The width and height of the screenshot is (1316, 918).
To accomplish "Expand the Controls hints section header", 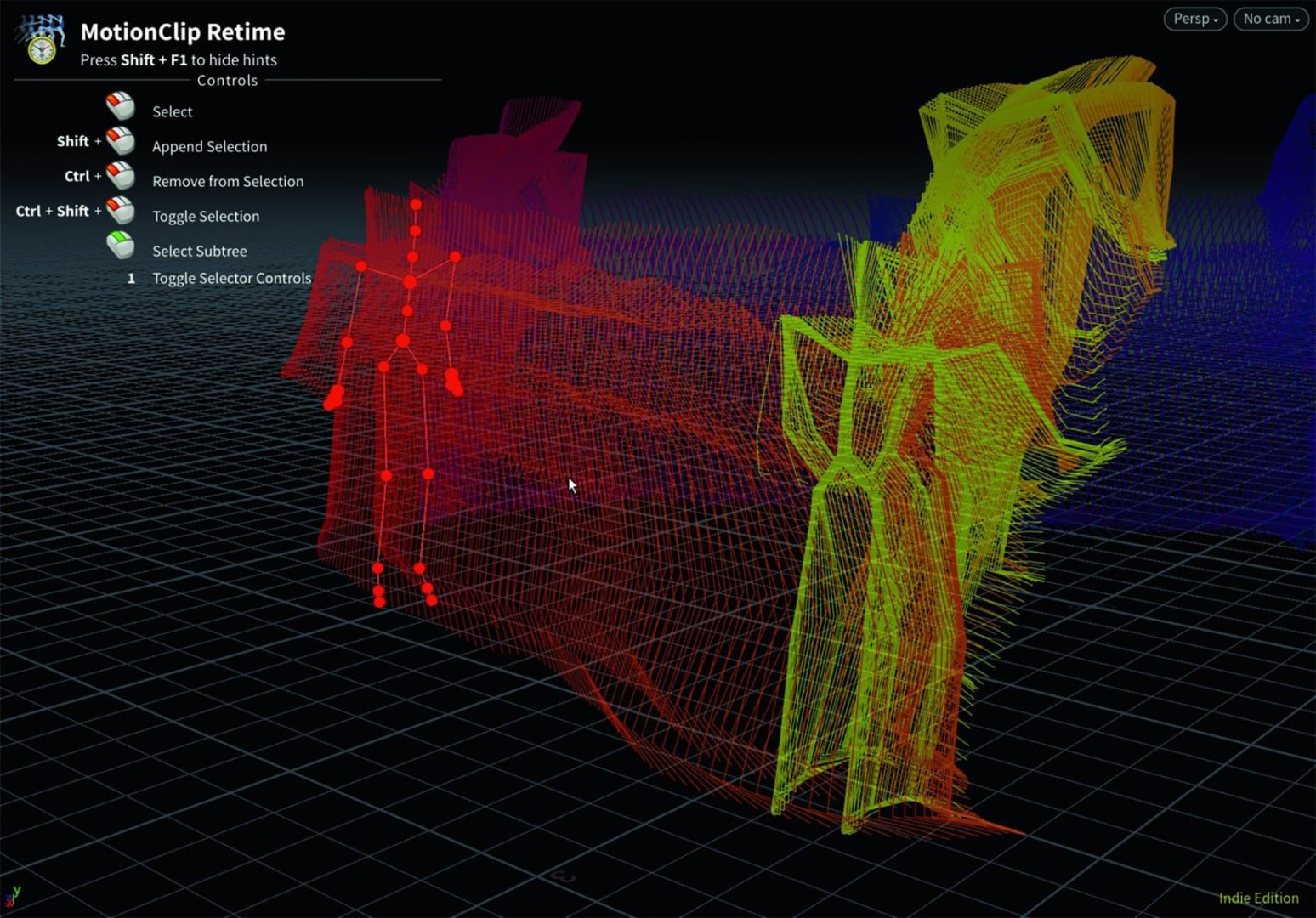I will pyautogui.click(x=227, y=80).
